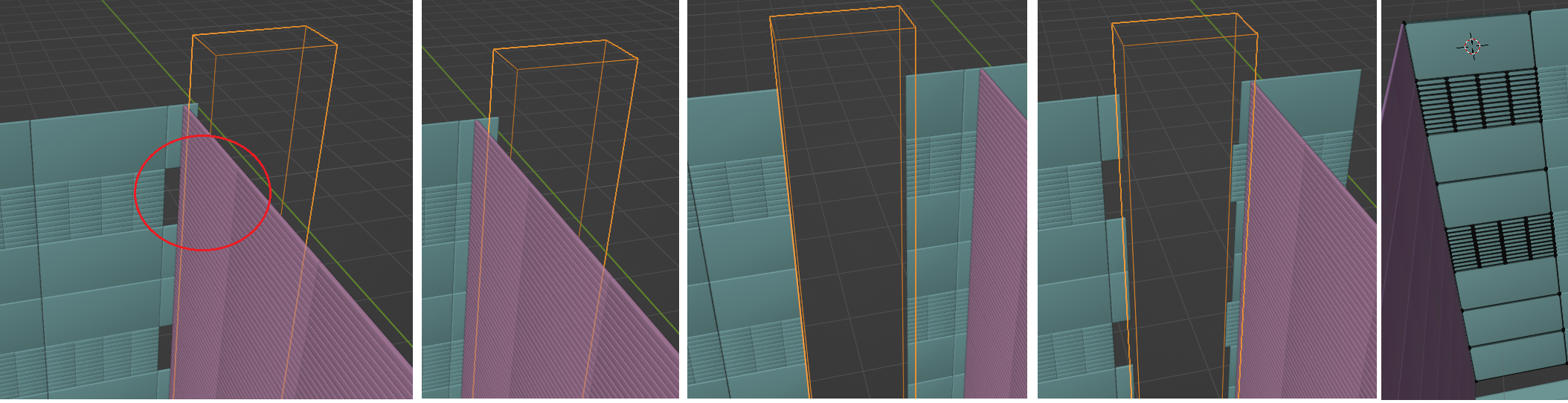Select the lower dense window grid in edit-mode image
This screenshot has height=403, width=1568.
(x=1502, y=242)
